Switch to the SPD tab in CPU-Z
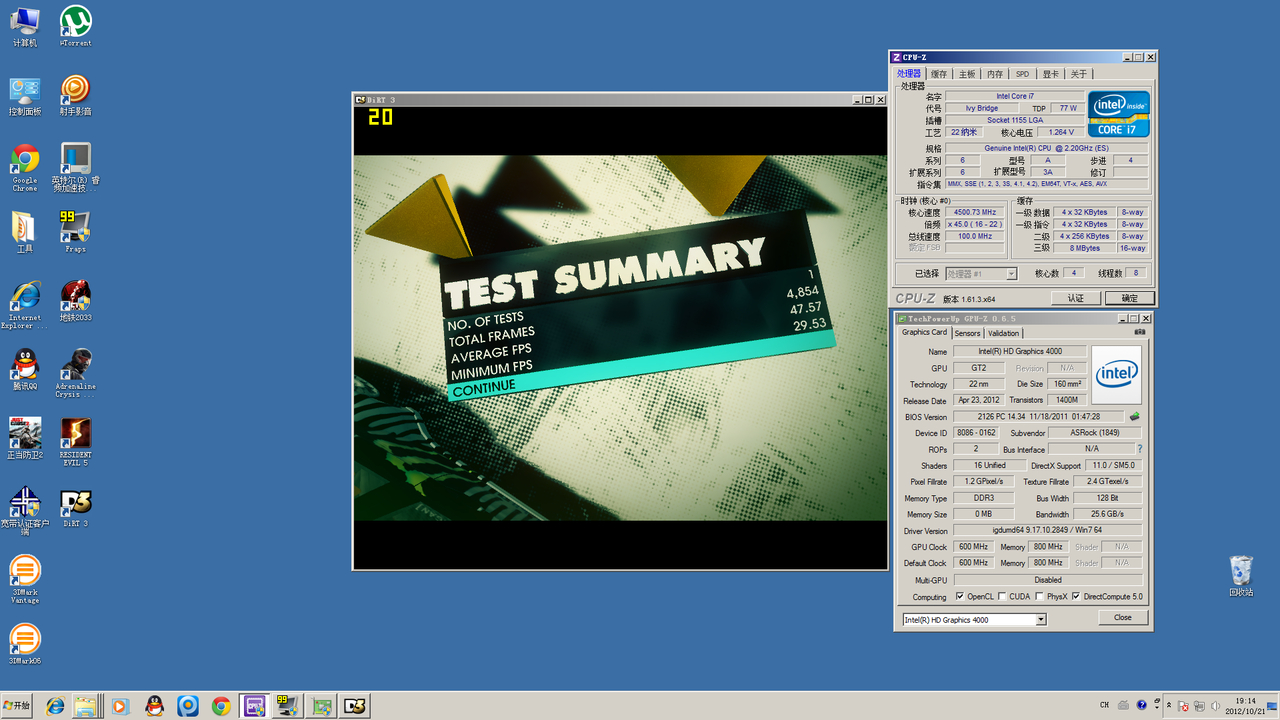The height and width of the screenshot is (720, 1280). pyautogui.click(x=1022, y=74)
